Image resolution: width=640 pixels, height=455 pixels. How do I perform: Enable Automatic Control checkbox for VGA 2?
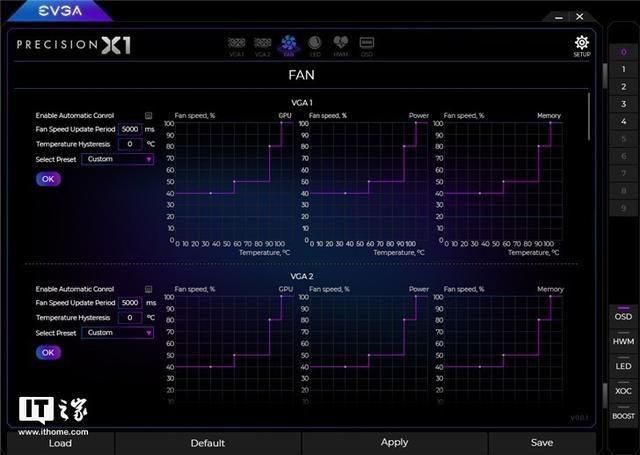(148, 288)
